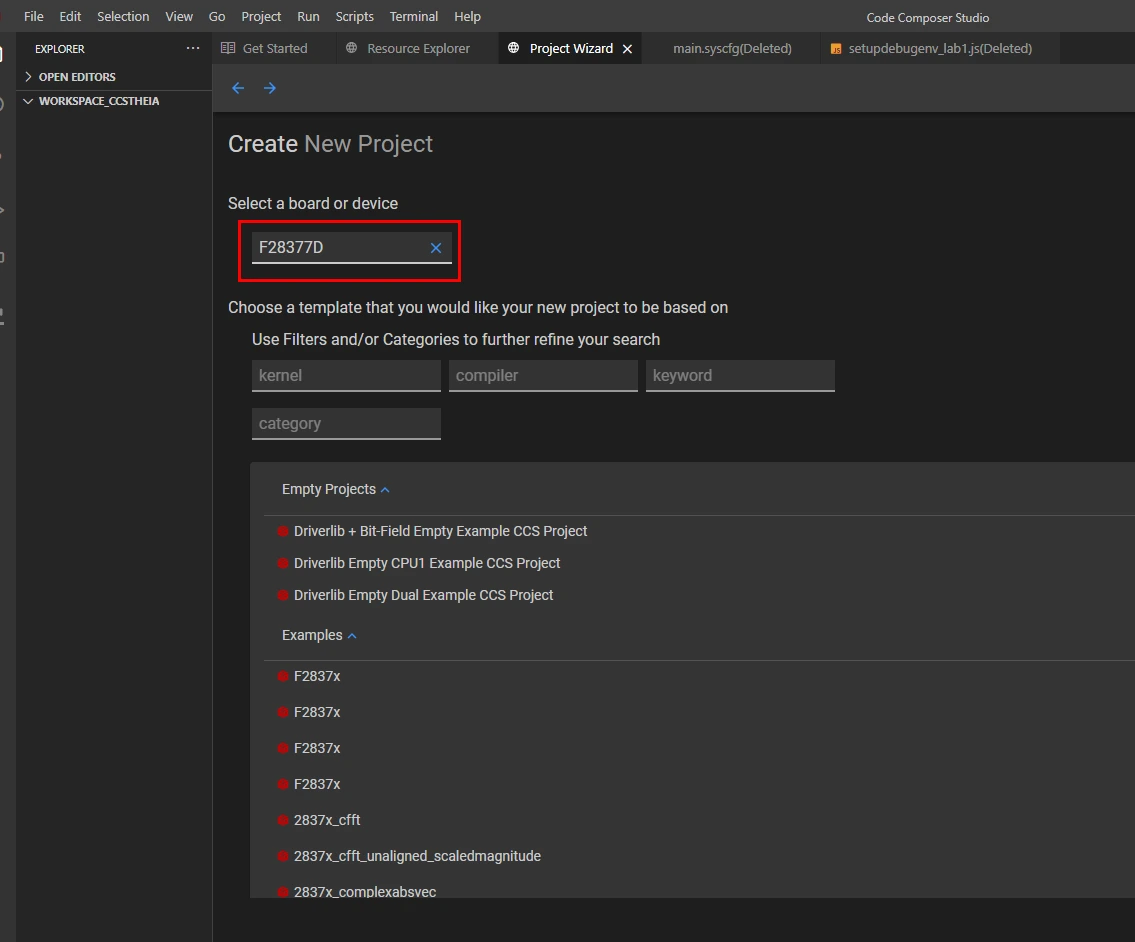Click the EXPLORER panel title
This screenshot has height=942, width=1135.
pyautogui.click(x=59, y=49)
